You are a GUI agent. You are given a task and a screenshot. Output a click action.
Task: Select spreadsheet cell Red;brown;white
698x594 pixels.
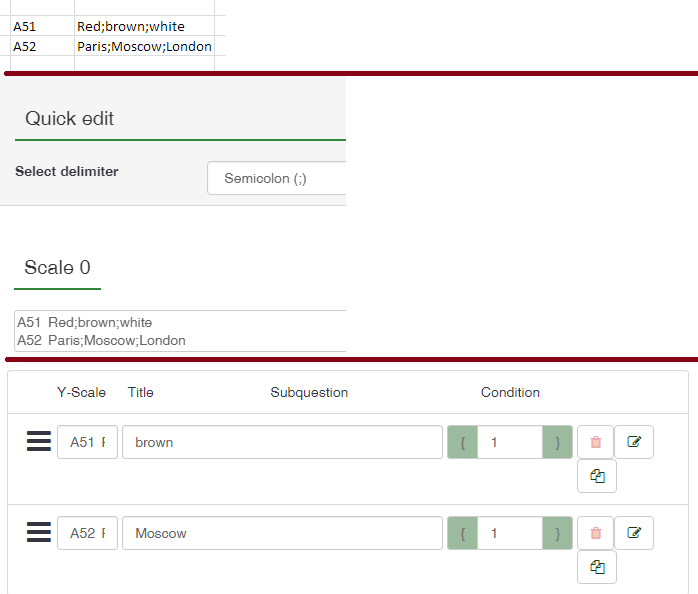(143, 27)
